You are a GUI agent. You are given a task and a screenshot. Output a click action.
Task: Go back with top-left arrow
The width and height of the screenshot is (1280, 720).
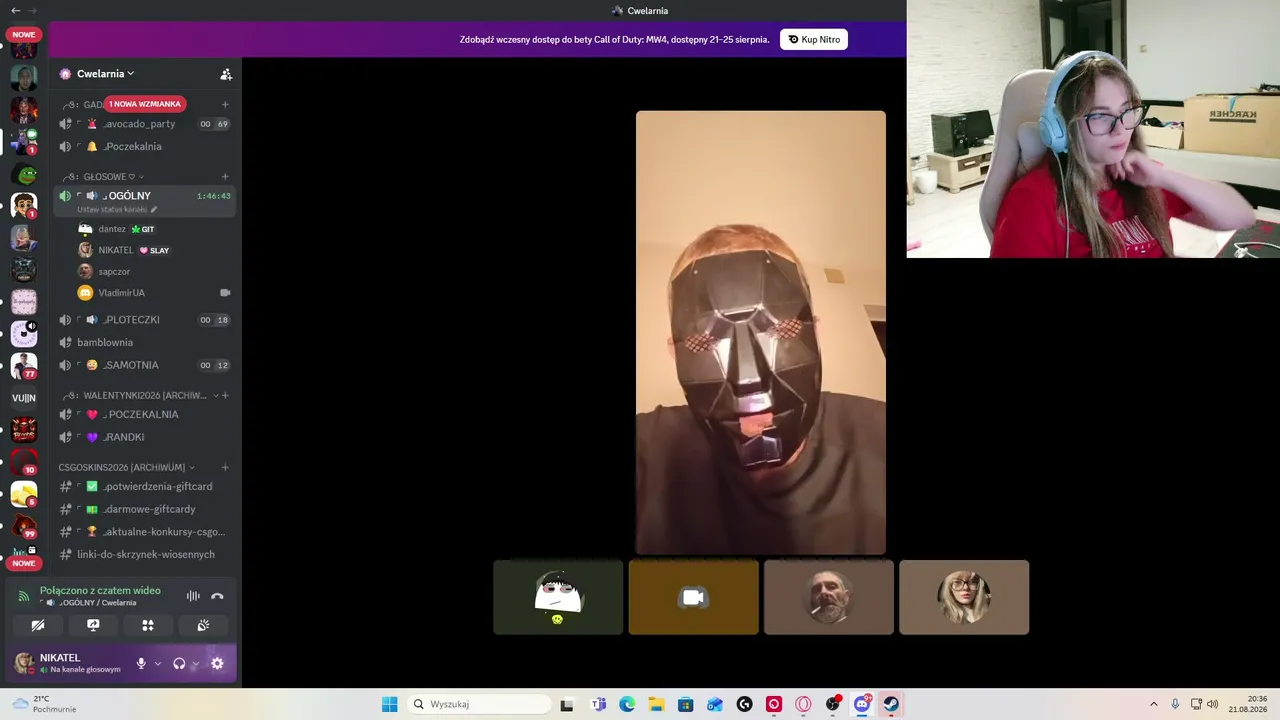pos(15,10)
